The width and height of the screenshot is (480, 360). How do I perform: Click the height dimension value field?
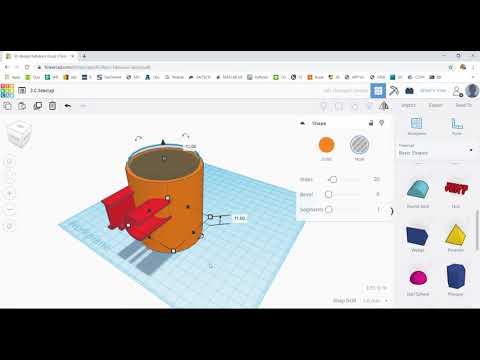click(239, 218)
